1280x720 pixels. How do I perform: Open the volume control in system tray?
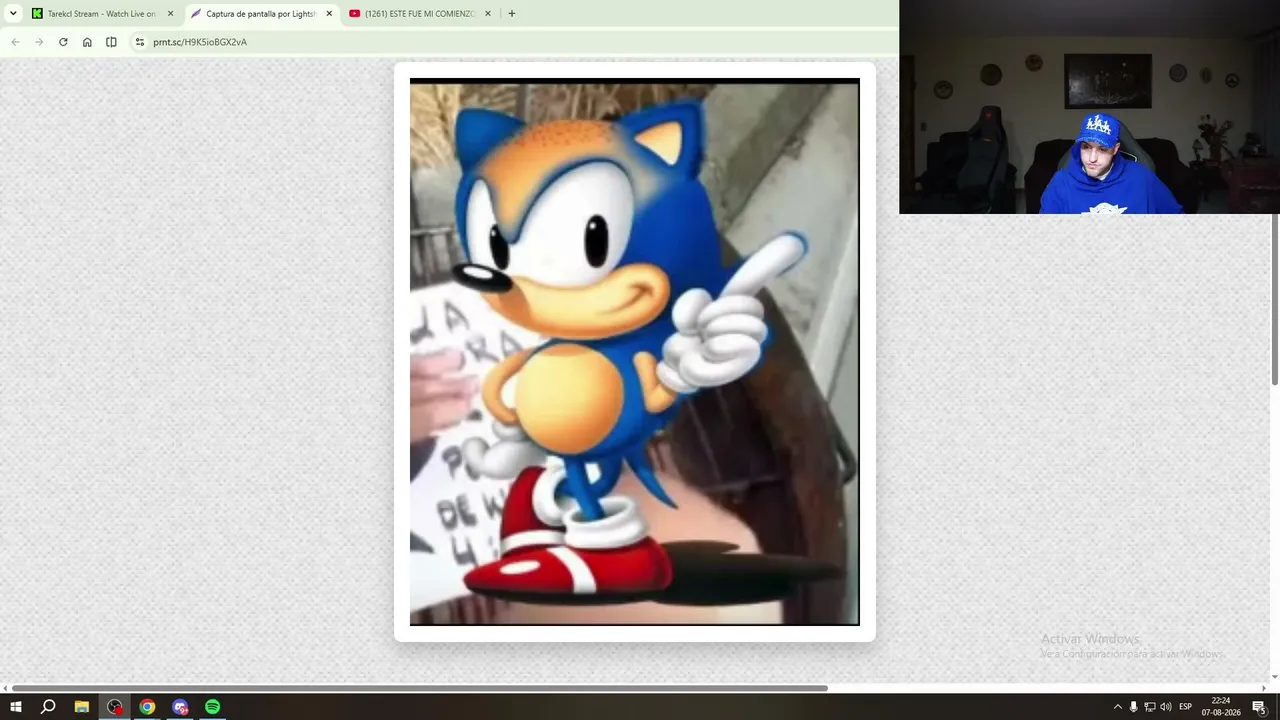pos(1166,707)
